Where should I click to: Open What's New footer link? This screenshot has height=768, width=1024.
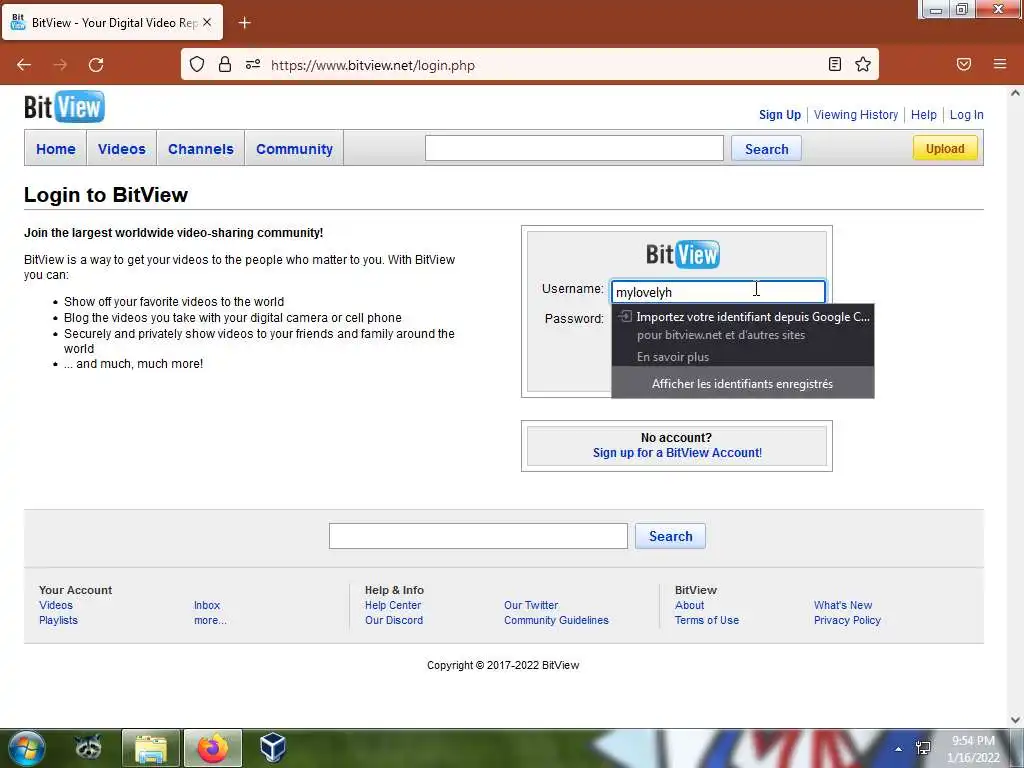point(842,605)
